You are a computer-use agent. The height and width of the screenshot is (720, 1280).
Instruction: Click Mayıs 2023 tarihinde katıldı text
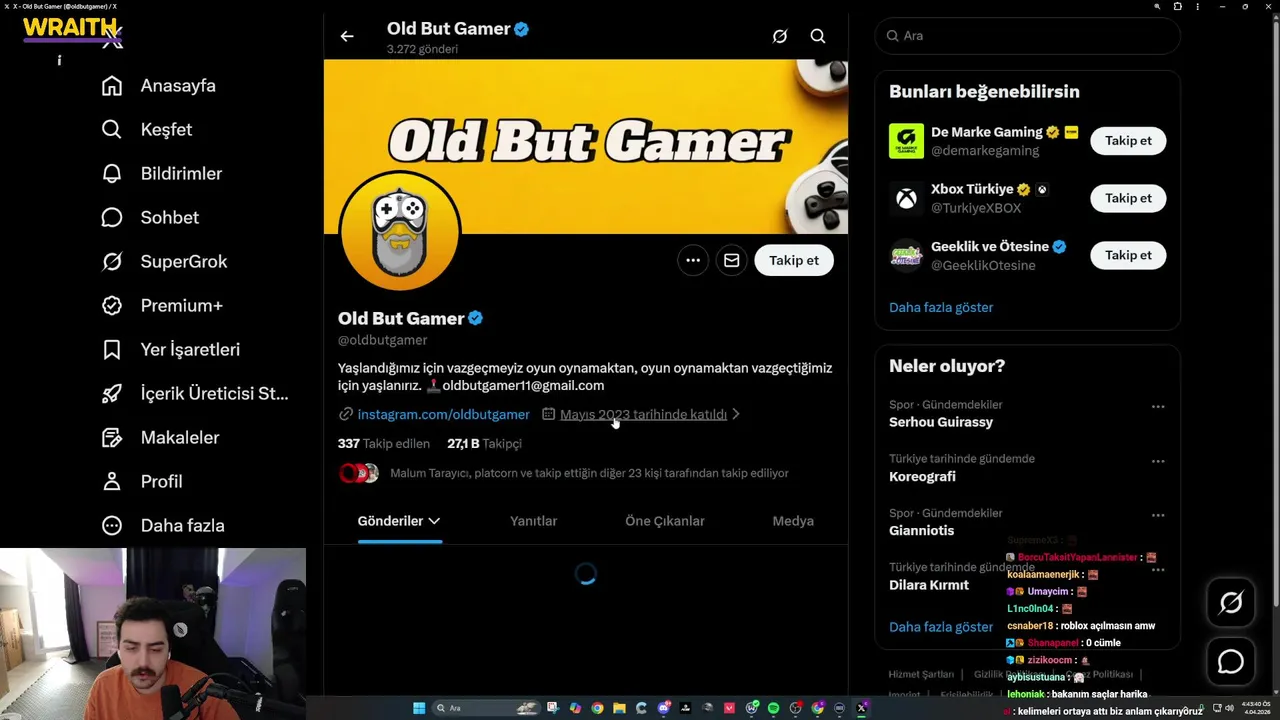(643, 414)
